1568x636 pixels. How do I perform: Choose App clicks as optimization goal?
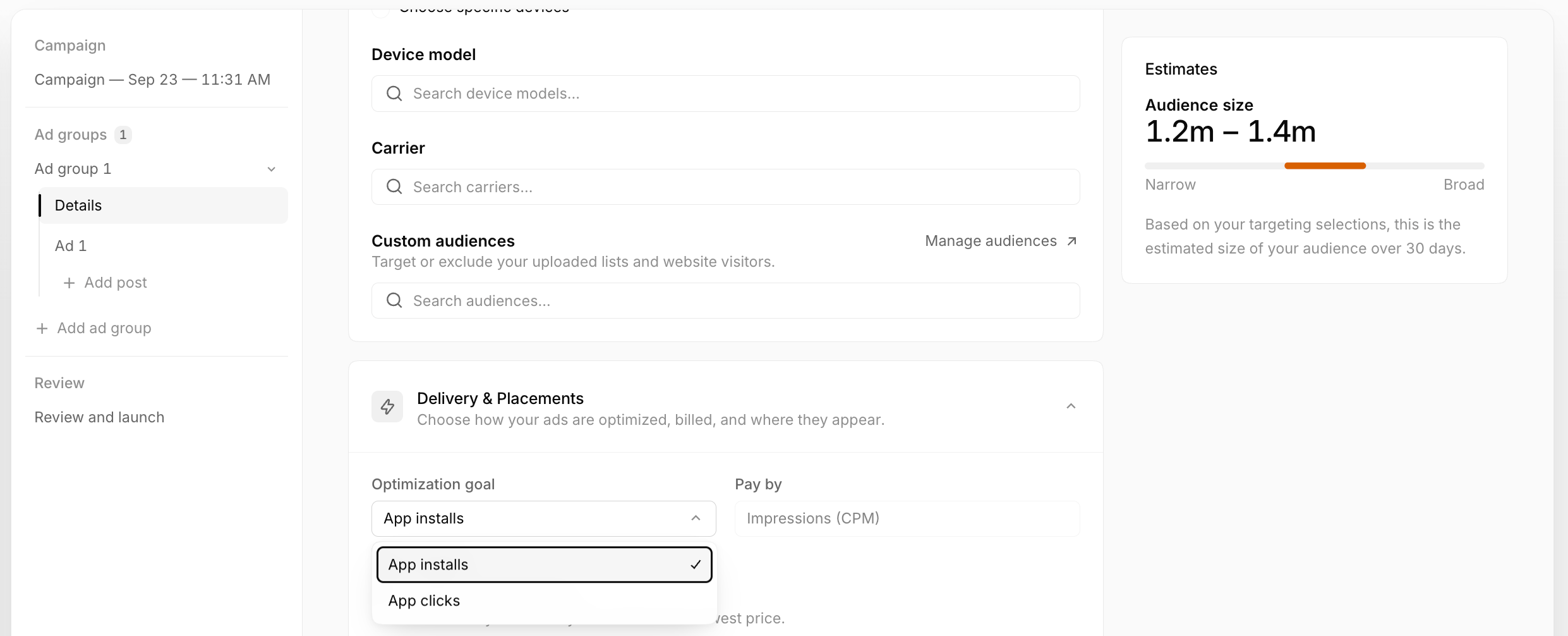545,601
